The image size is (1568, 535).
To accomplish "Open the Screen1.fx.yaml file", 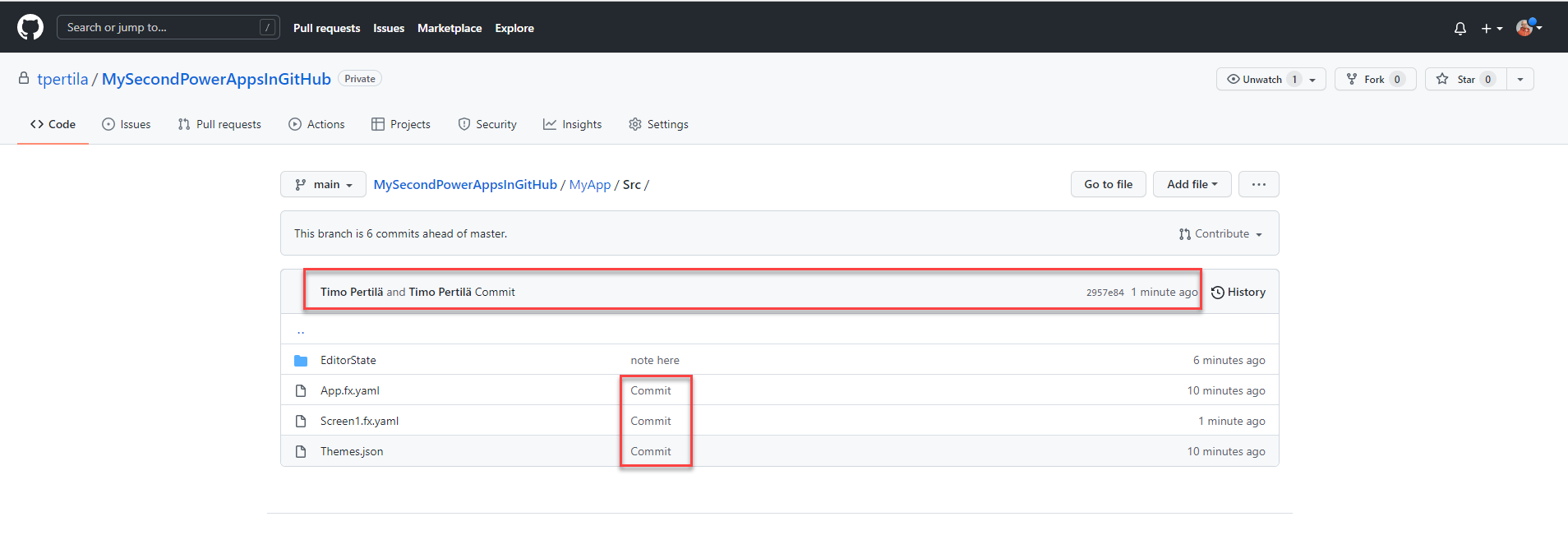I will click(359, 422).
